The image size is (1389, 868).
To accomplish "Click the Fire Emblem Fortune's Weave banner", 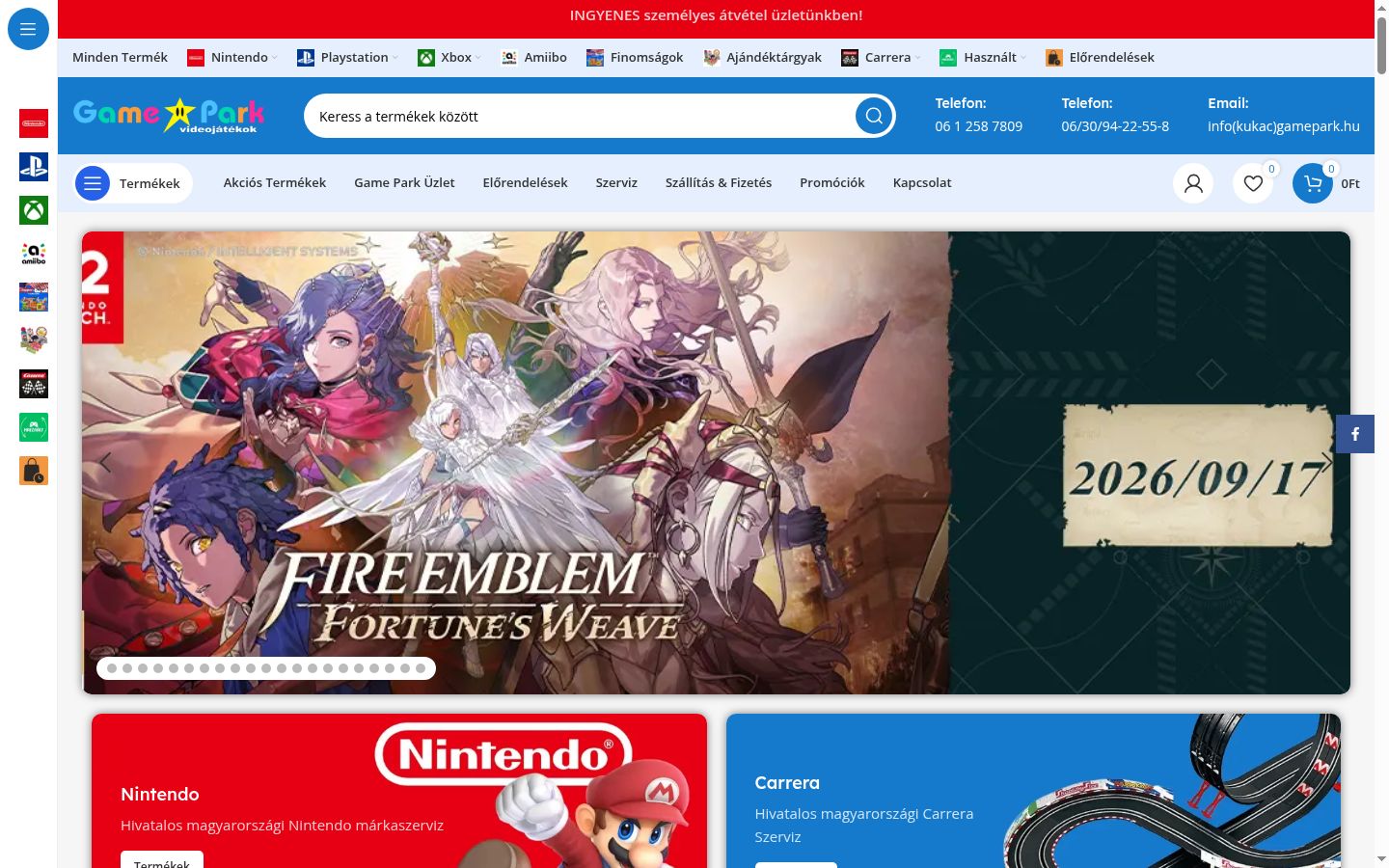I will [716, 463].
